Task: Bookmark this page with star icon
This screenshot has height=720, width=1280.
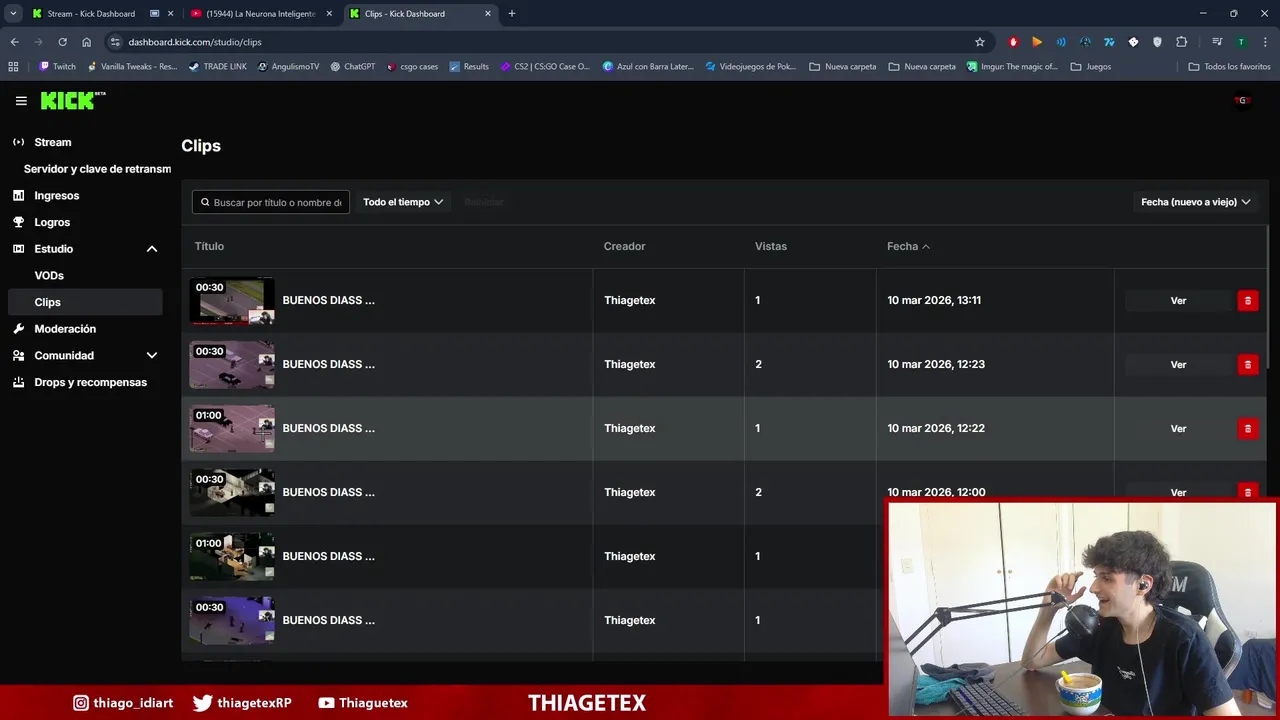Action: point(980,42)
